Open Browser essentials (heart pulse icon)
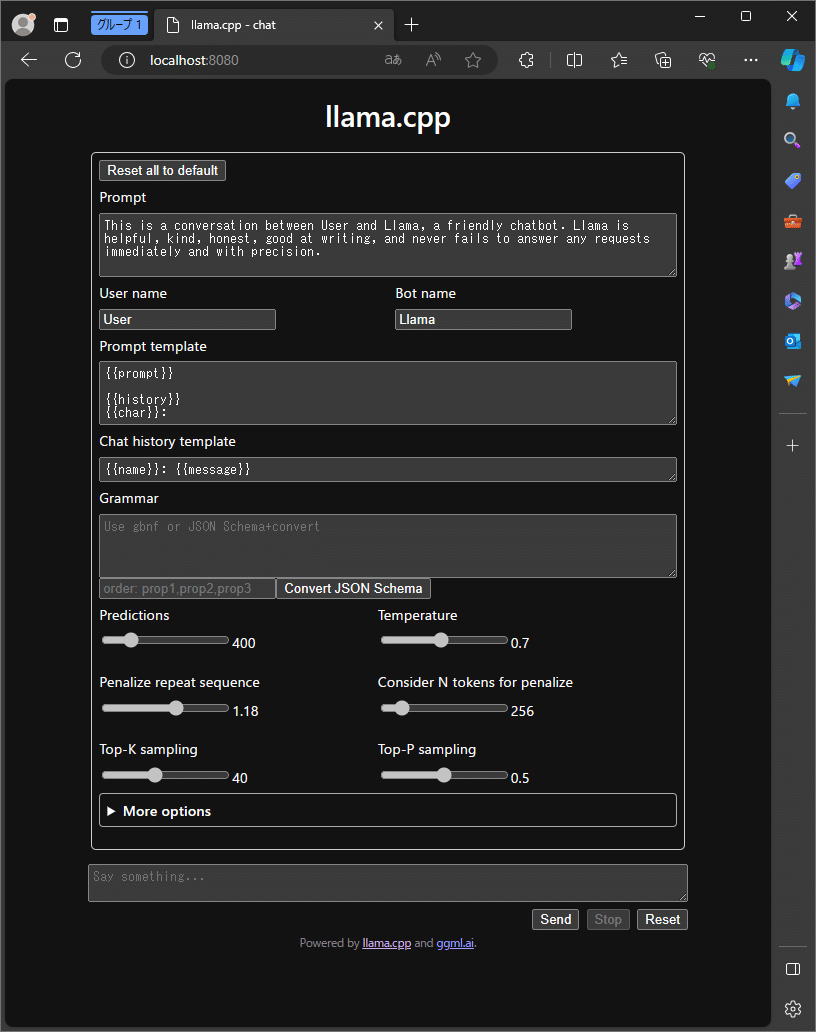Viewport: 816px width, 1032px height. tap(707, 60)
